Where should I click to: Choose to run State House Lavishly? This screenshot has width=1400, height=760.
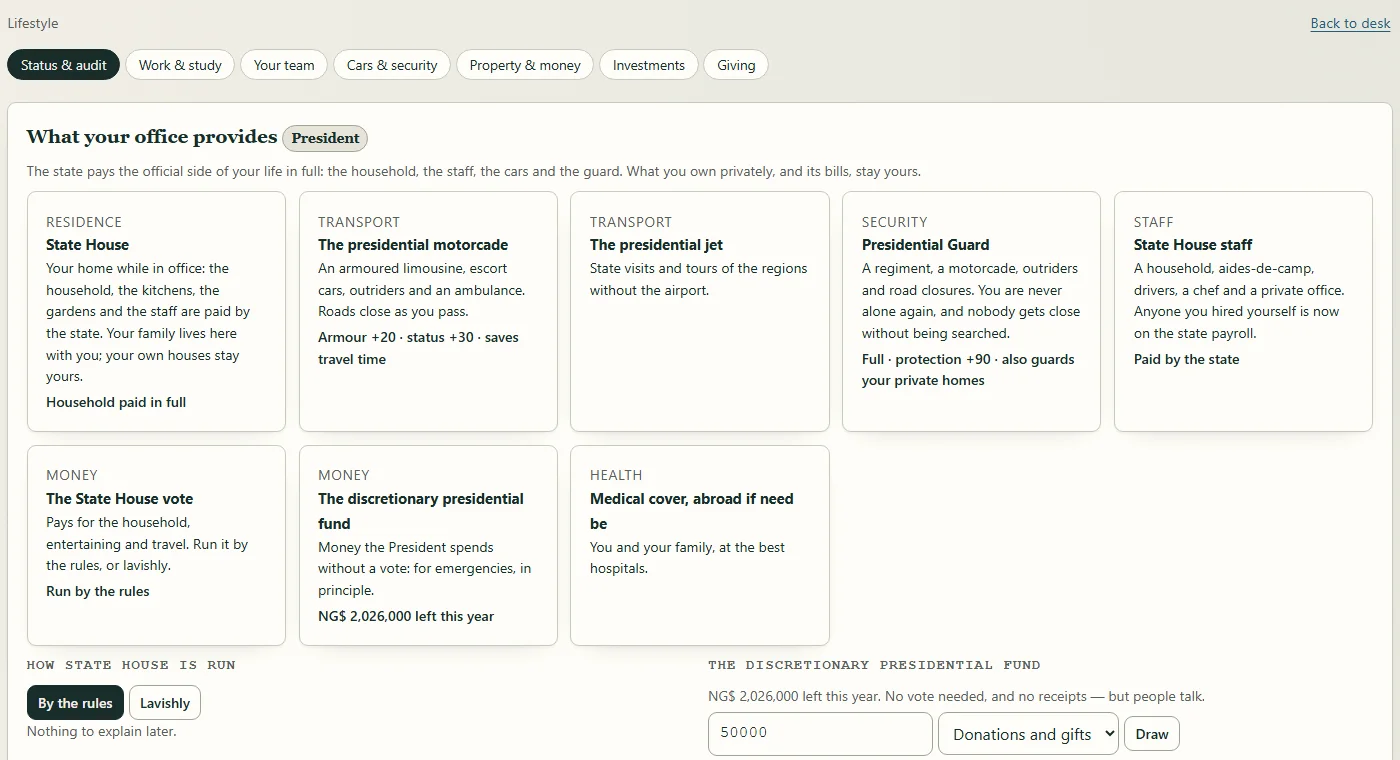(x=165, y=703)
